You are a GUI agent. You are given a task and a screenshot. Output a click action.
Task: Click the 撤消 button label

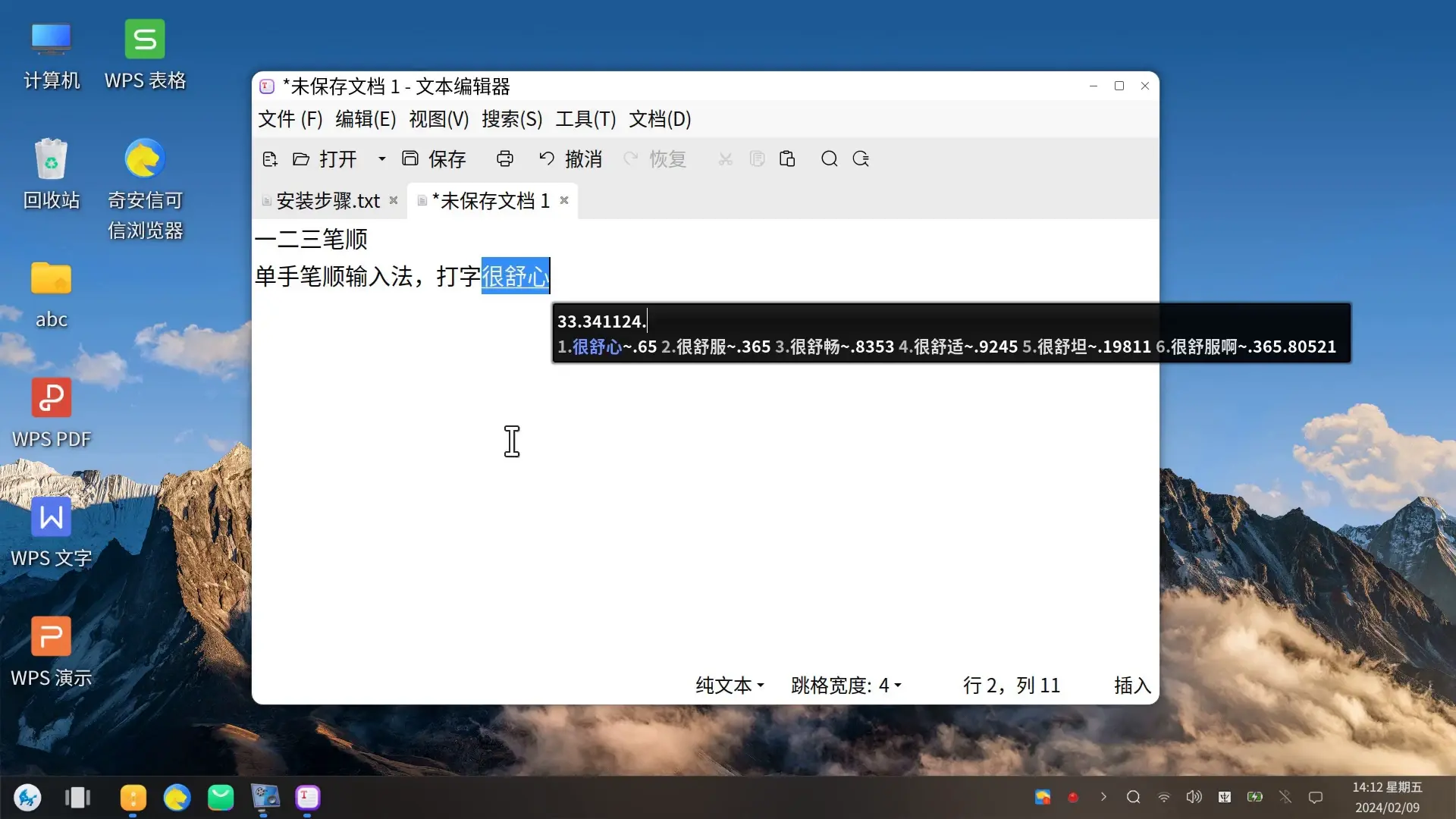584,159
